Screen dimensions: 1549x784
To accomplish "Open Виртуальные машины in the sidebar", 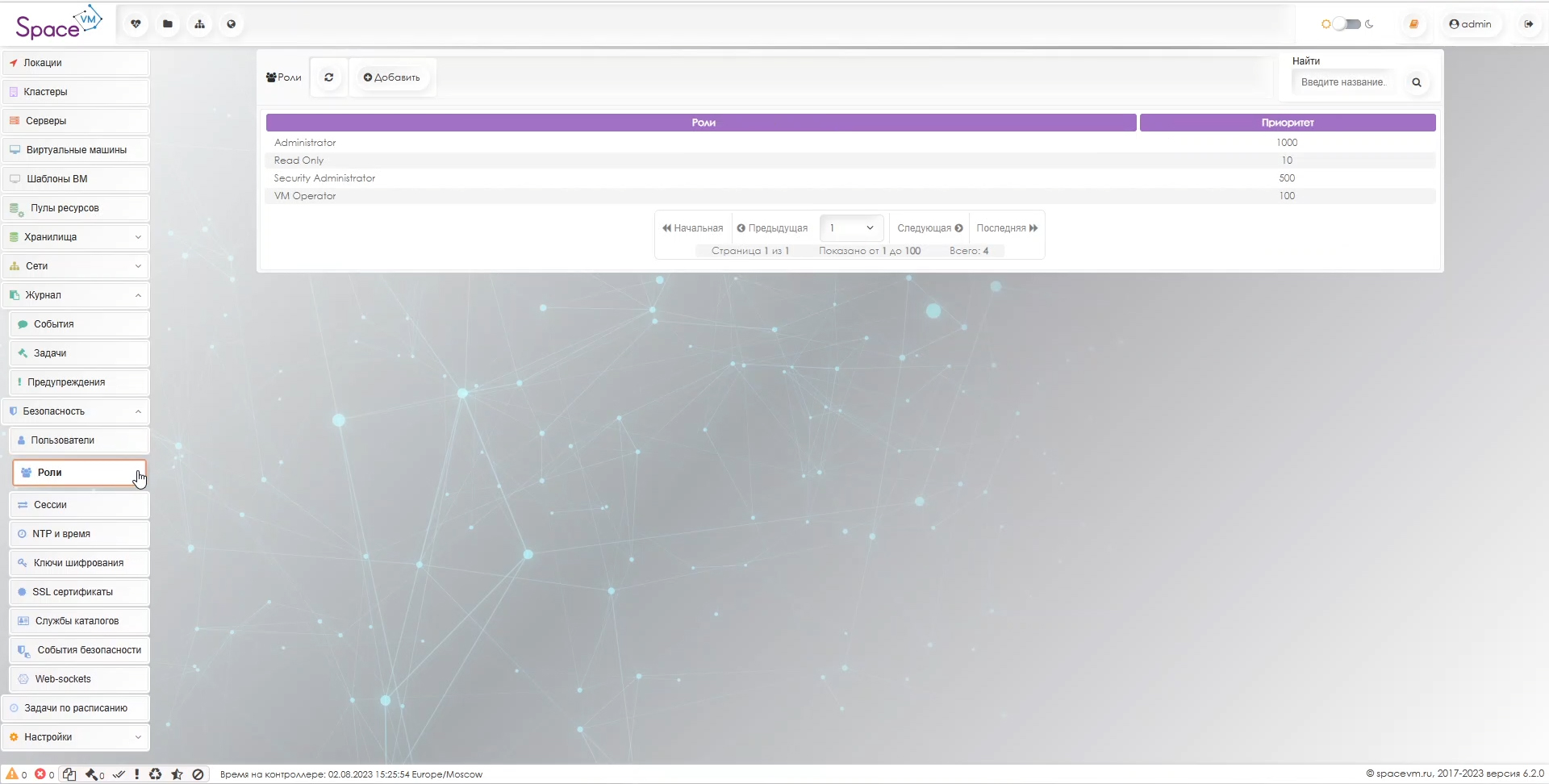I will [76, 150].
